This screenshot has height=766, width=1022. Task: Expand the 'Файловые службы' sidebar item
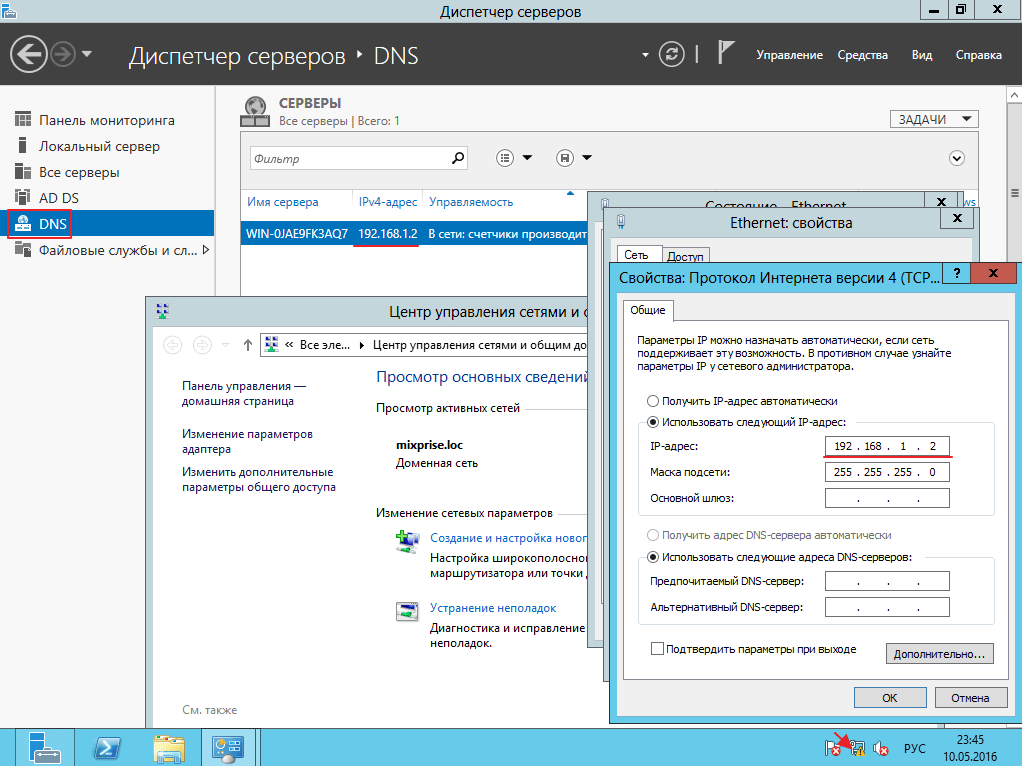click(x=206, y=250)
